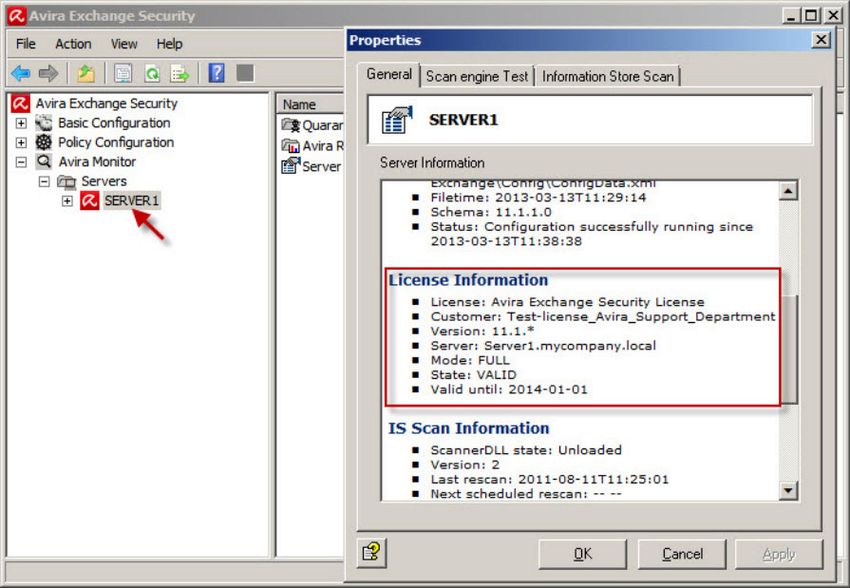Click the License Information heading

(x=468, y=280)
